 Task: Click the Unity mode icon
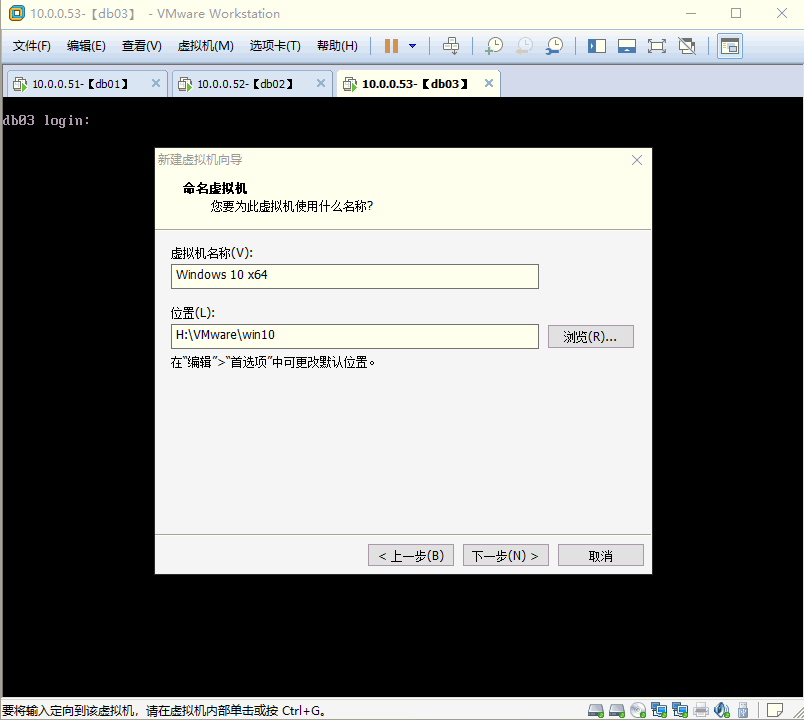coord(687,46)
